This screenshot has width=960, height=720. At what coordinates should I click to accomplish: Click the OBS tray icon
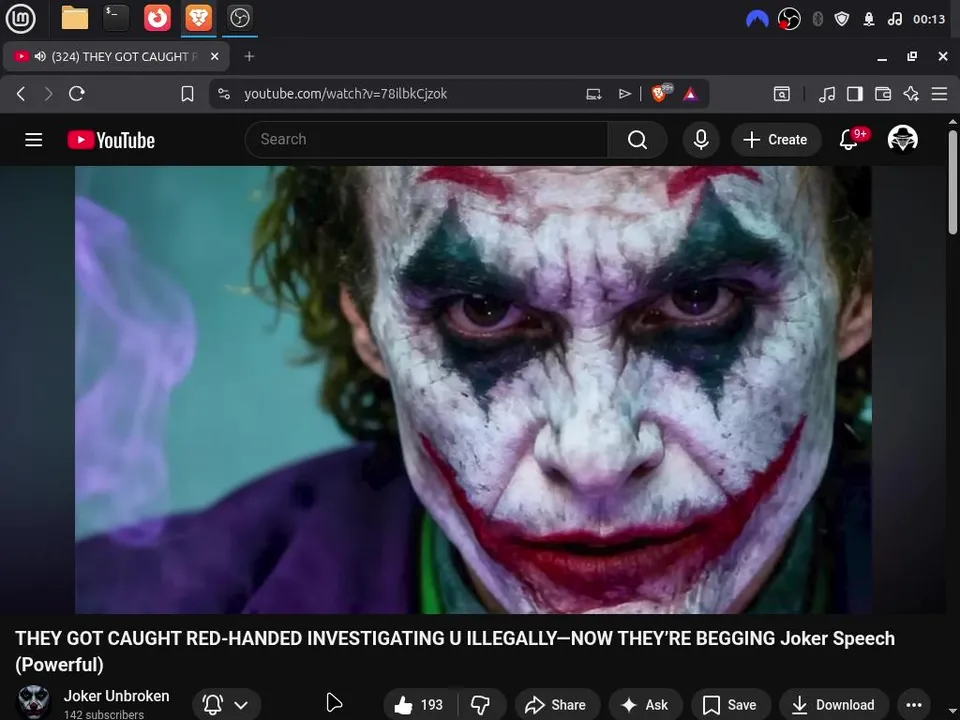(789, 19)
